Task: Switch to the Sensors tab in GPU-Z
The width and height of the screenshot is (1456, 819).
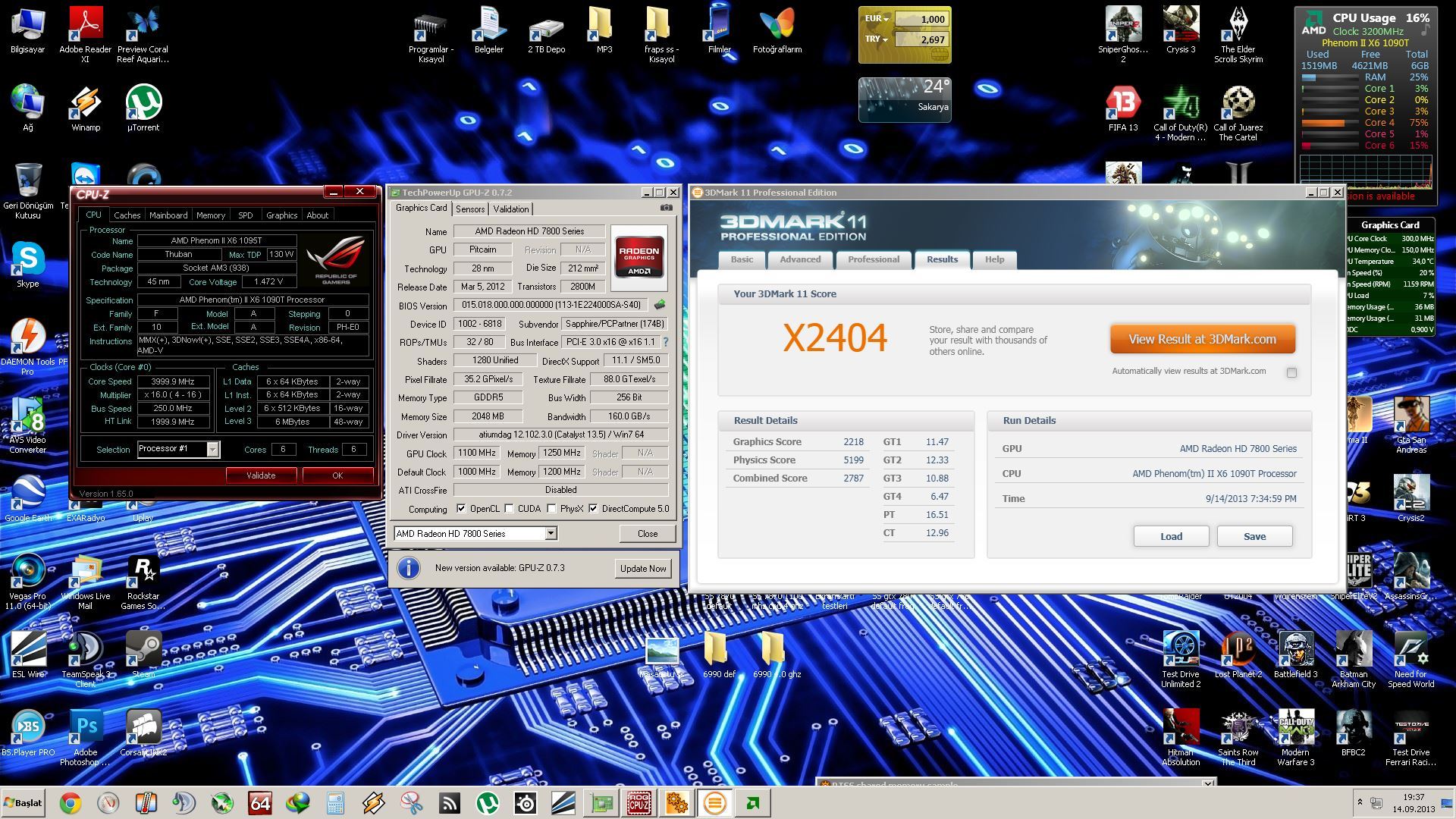Action: (x=470, y=209)
